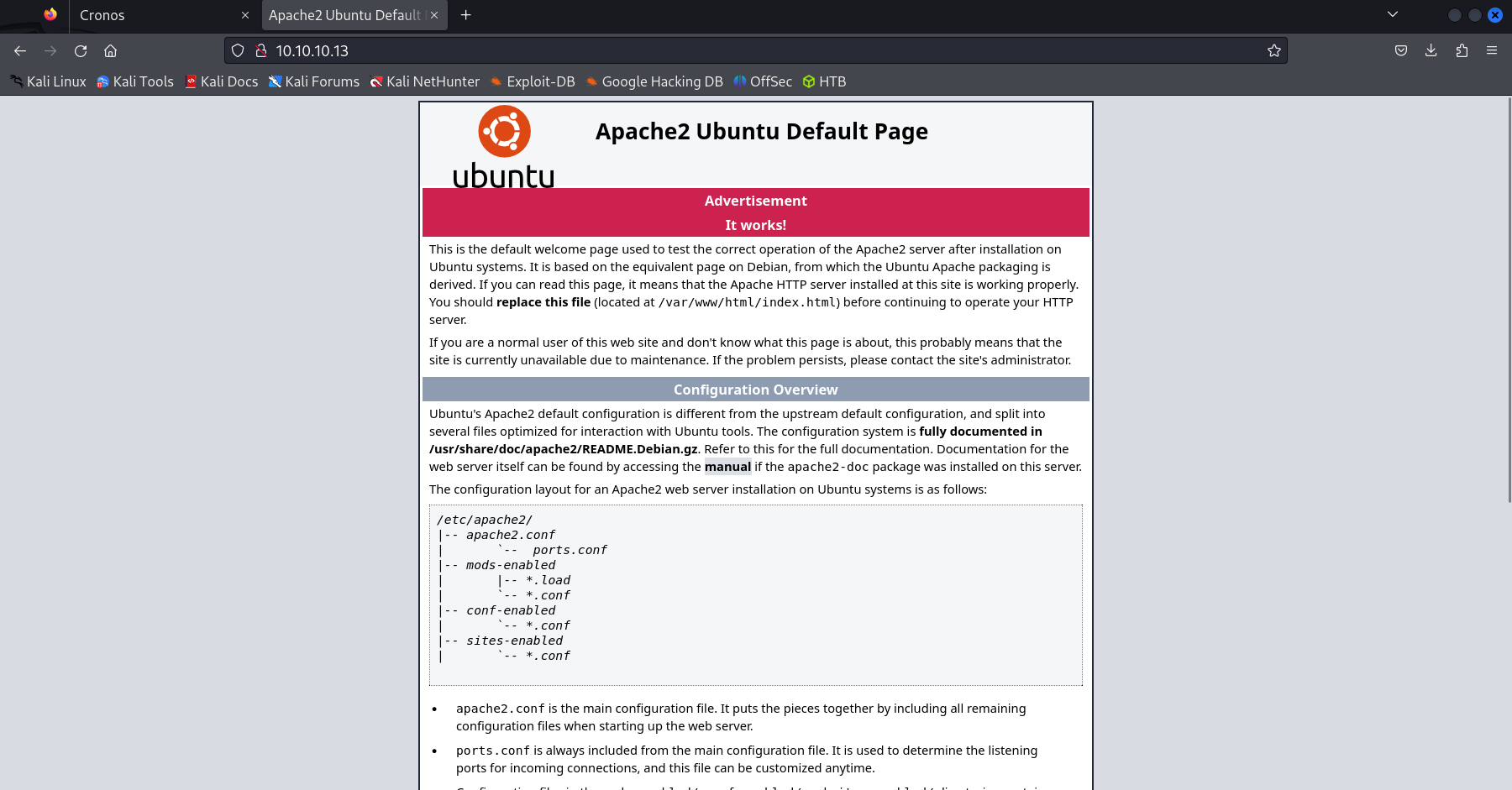1512x790 pixels.
Task: Reload the page with the refresh icon
Action: click(x=81, y=50)
